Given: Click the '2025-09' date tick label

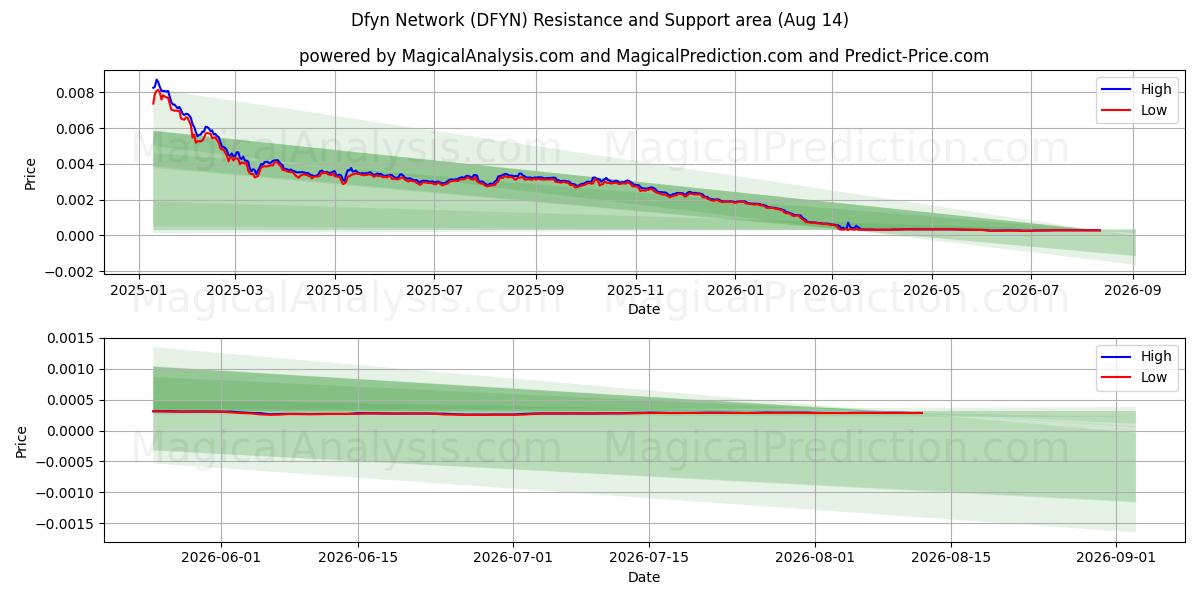Looking at the screenshot, I should 536,290.
